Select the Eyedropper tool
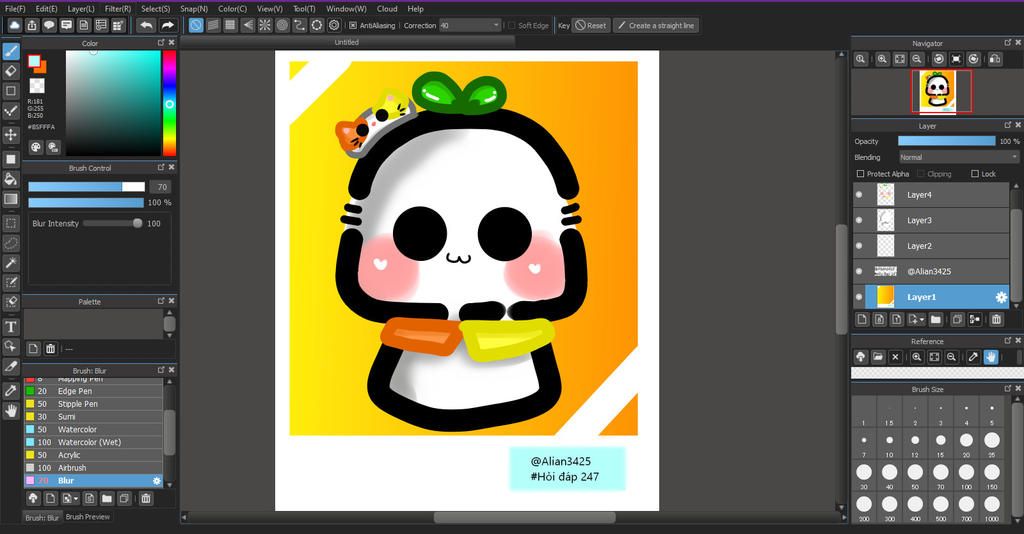1024x534 pixels. pyautogui.click(x=11, y=390)
